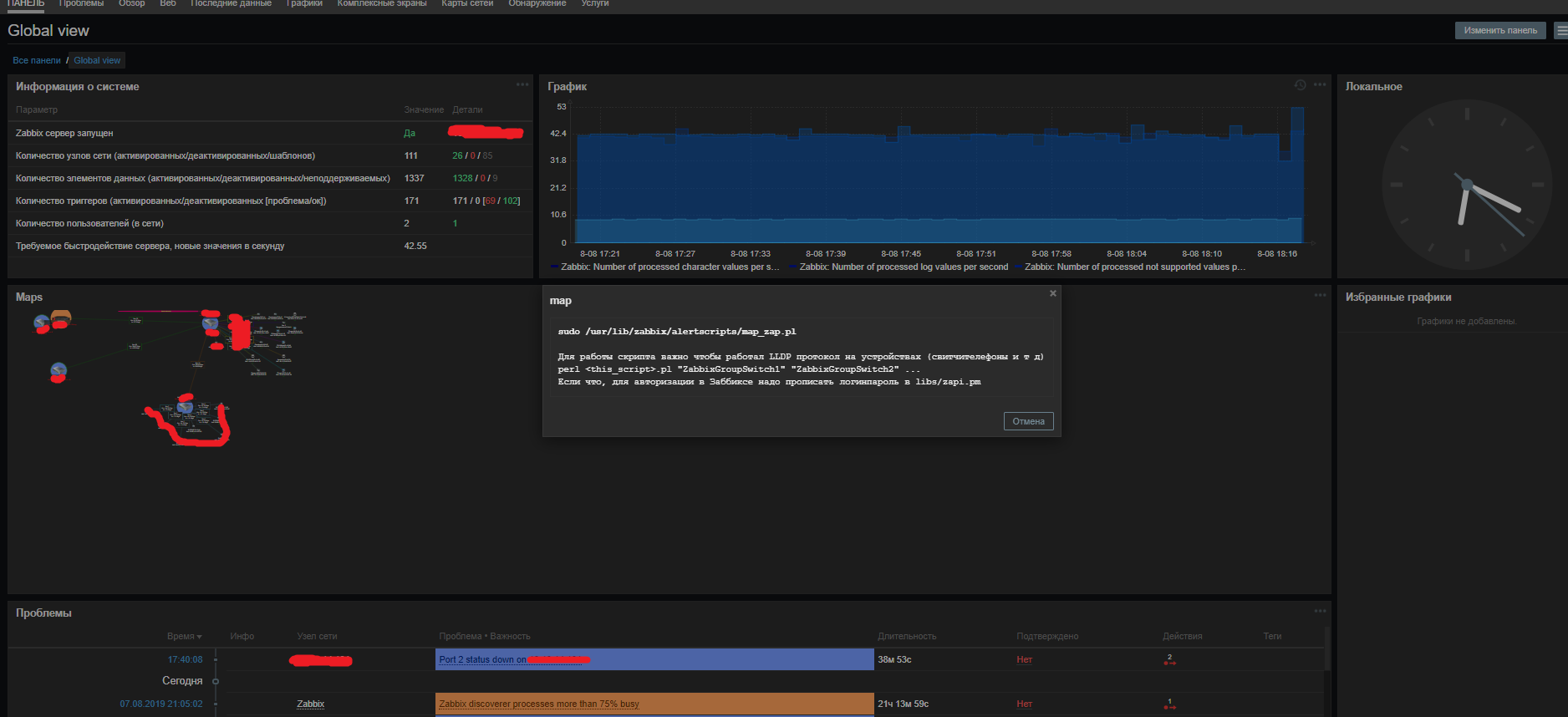Open the Maps widget's three-dot menu
This screenshot has height=717, width=1568.
click(x=1320, y=295)
